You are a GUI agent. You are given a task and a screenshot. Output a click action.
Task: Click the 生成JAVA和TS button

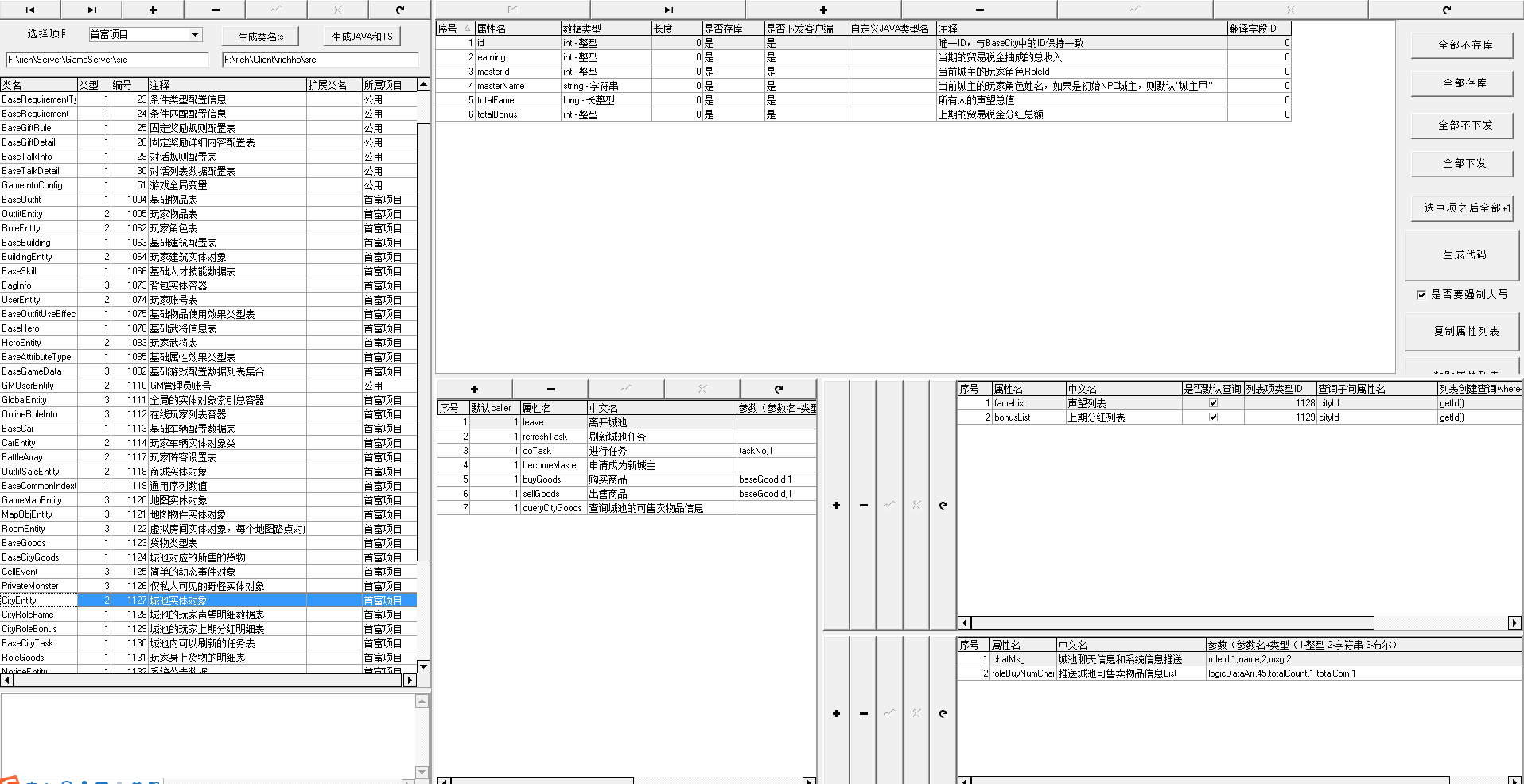click(362, 37)
